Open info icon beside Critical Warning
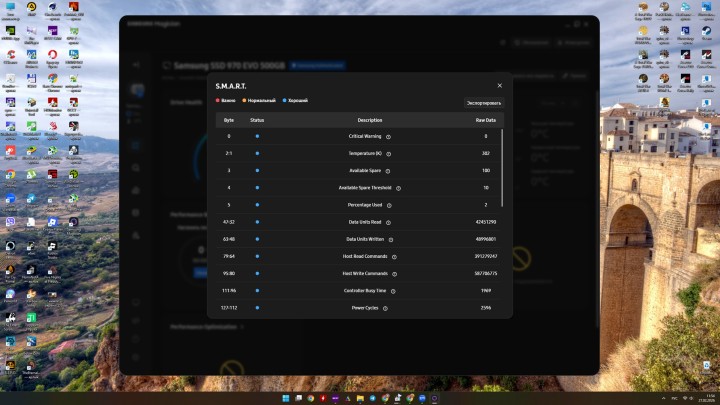720x405 pixels. coord(388,137)
